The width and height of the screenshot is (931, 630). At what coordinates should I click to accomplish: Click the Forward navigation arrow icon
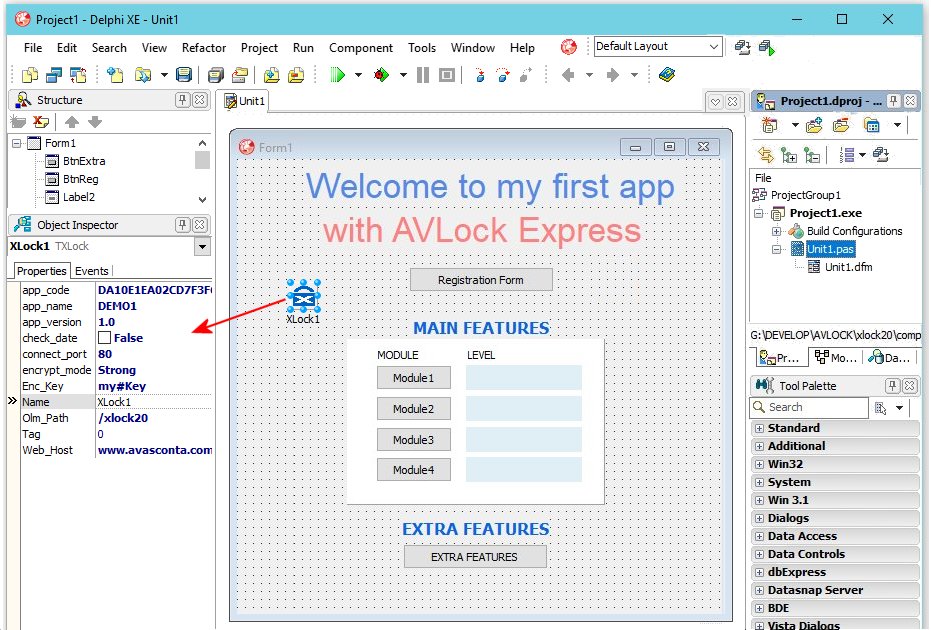click(x=613, y=75)
